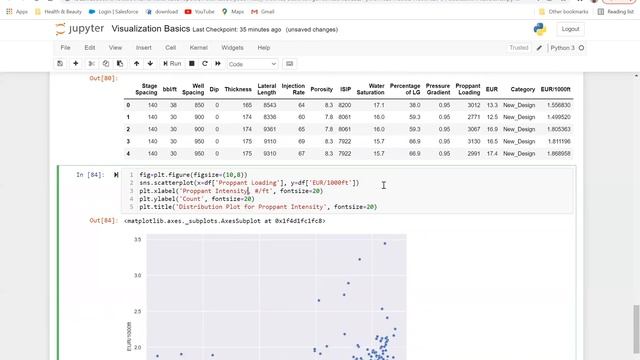Open the Help menu

click(264, 48)
